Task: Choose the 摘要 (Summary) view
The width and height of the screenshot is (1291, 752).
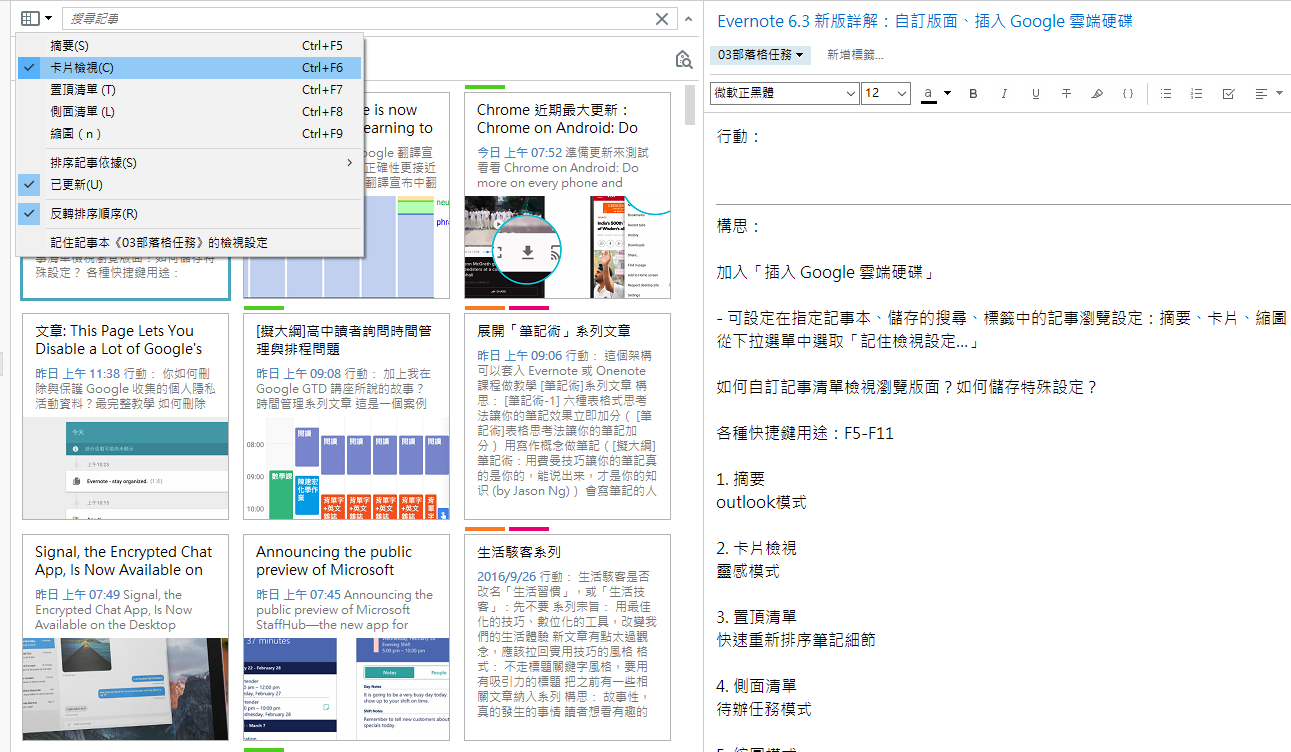Action: (190, 46)
